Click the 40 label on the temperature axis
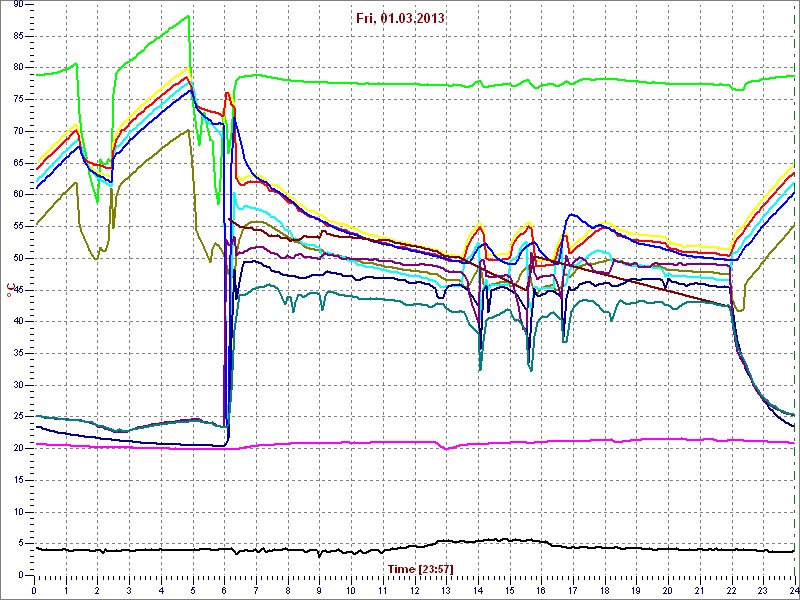 tap(19, 321)
